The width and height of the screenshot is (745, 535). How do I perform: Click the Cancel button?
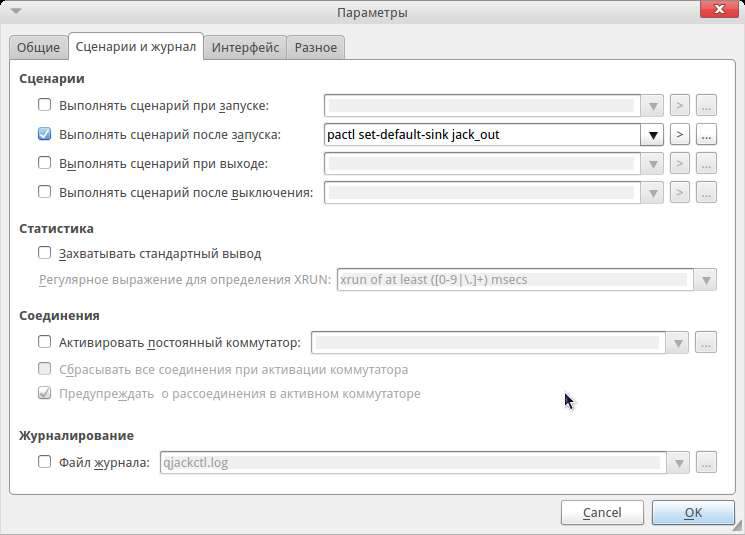602,513
